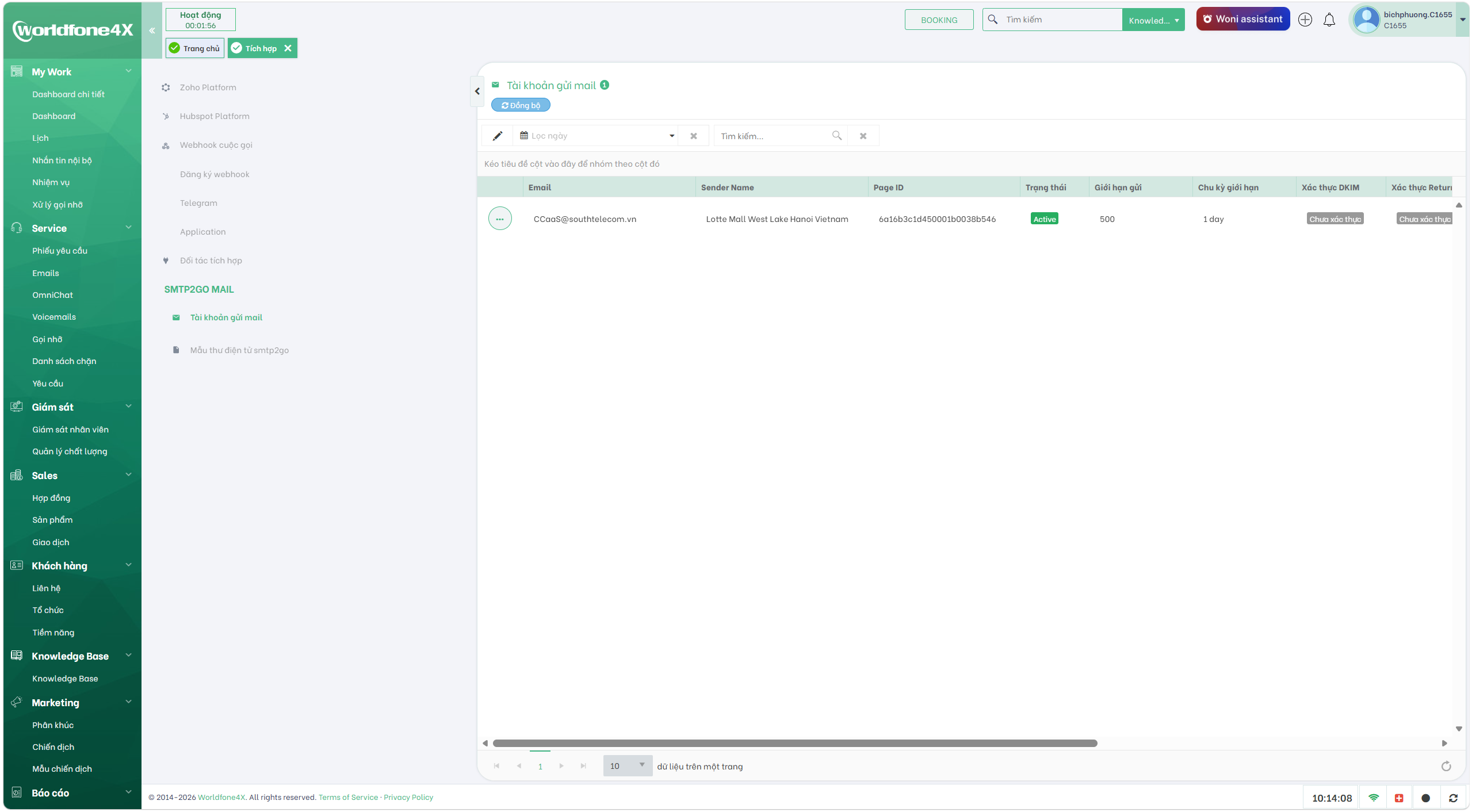This screenshot has width=1472, height=812.
Task: Open Zoho Platform integration
Action: tap(208, 87)
